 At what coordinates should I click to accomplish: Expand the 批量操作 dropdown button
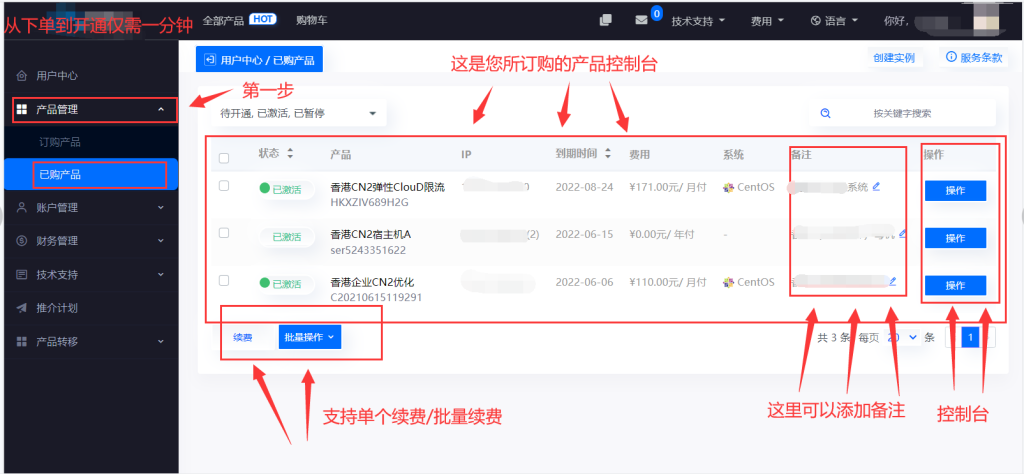tap(311, 338)
